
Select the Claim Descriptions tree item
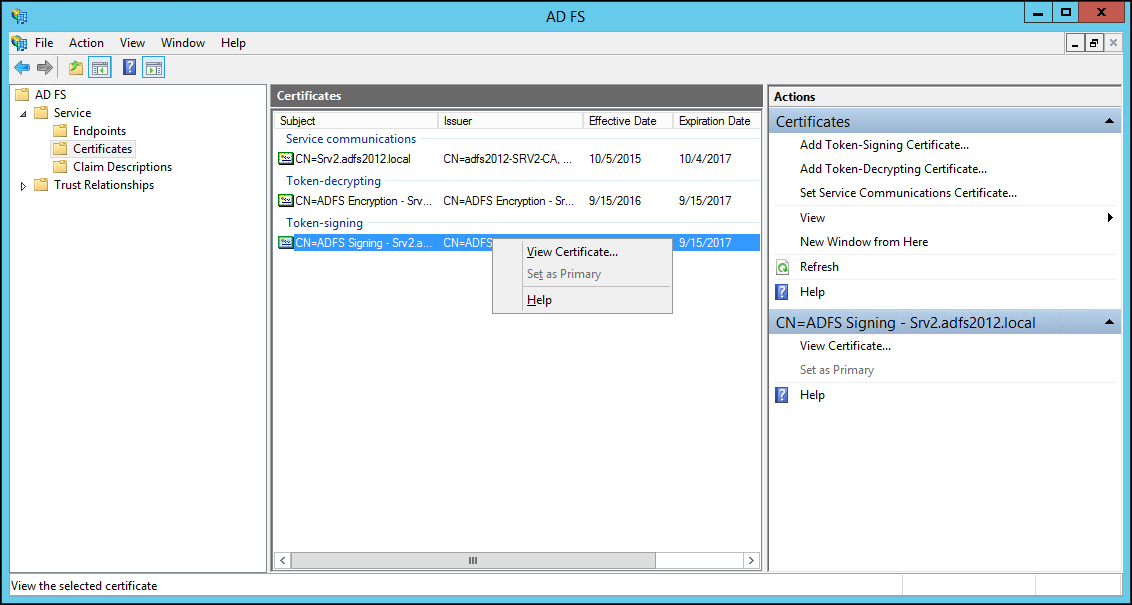click(x=123, y=167)
